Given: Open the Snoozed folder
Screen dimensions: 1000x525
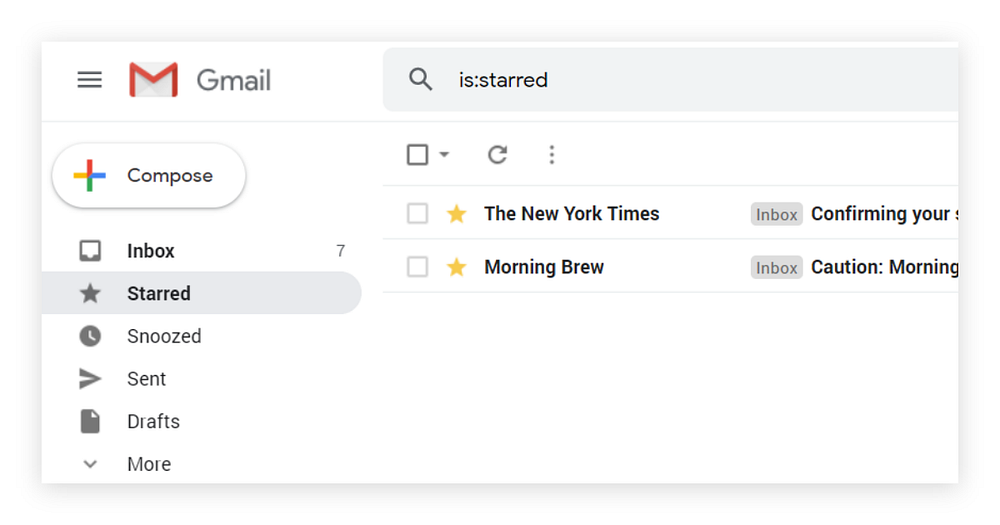Looking at the screenshot, I should point(164,336).
